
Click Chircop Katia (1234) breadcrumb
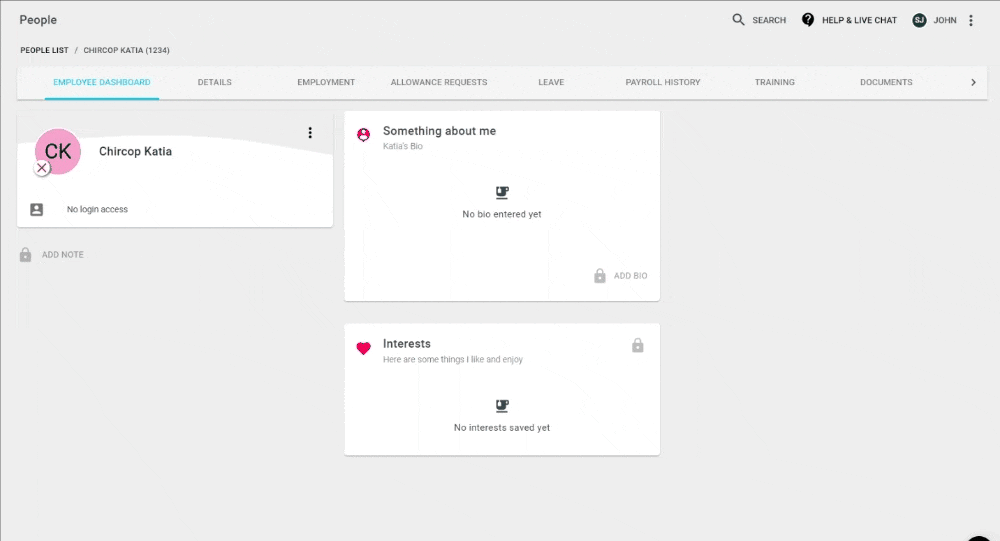point(126,50)
